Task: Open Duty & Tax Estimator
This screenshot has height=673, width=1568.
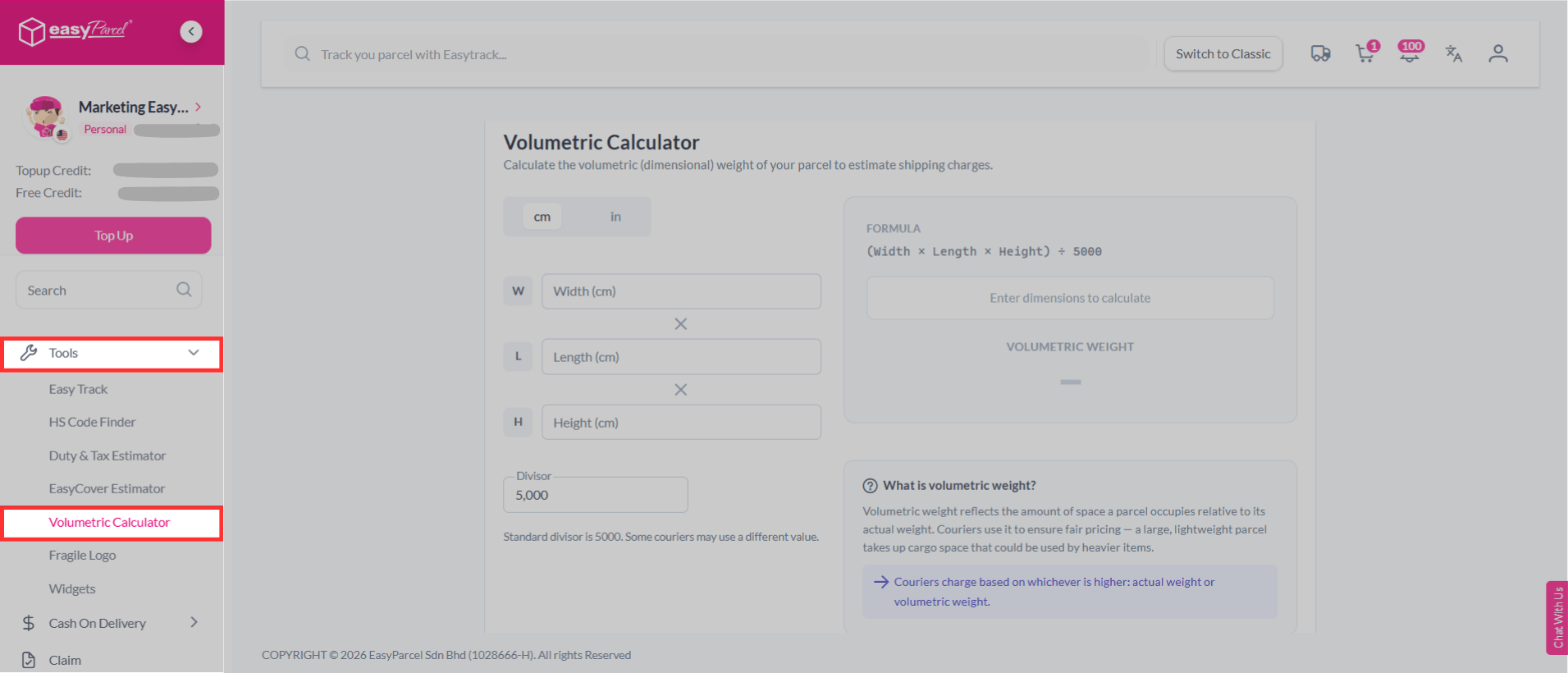Action: [x=107, y=456]
